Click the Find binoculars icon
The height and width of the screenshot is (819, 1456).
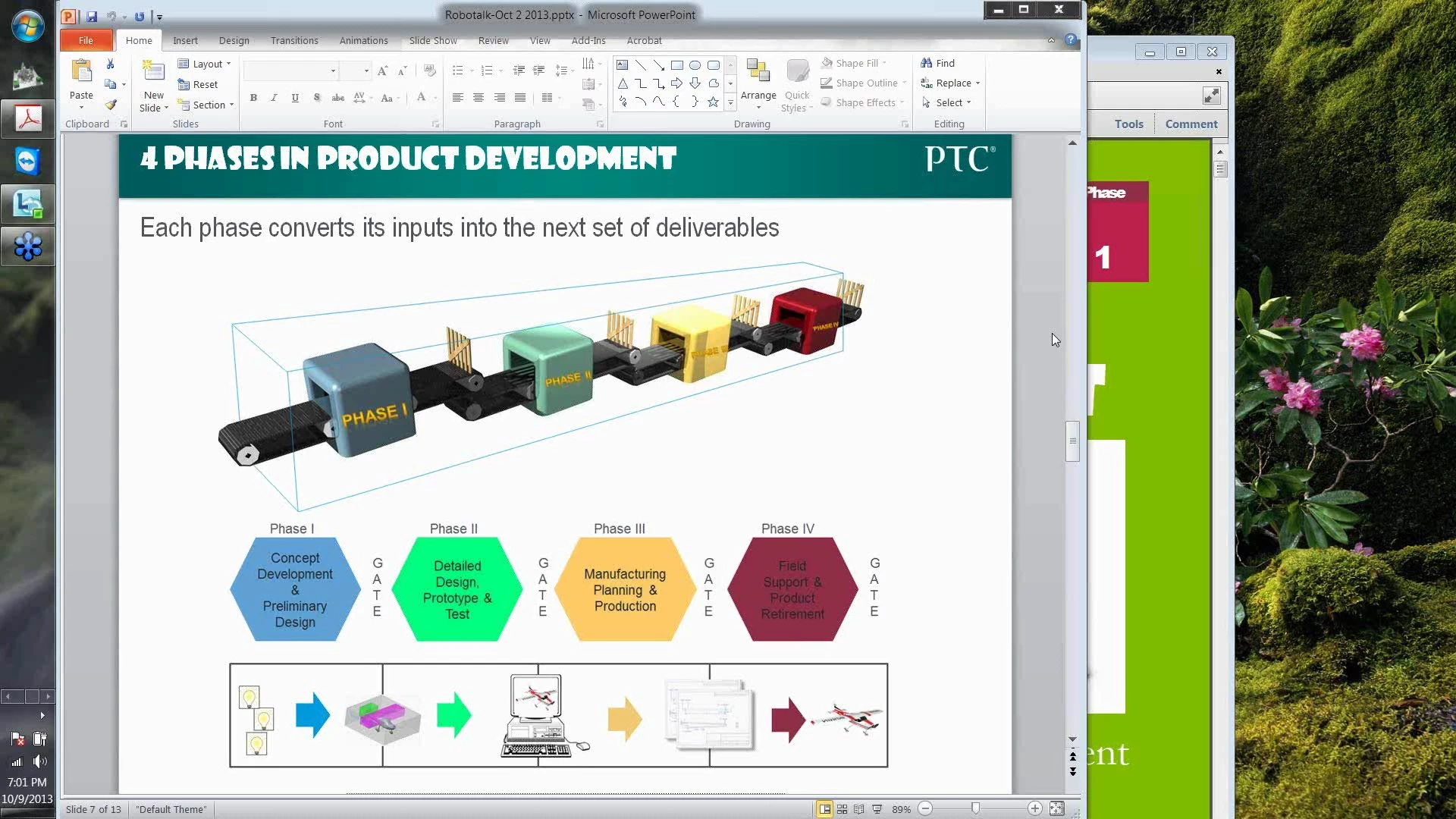(927, 63)
